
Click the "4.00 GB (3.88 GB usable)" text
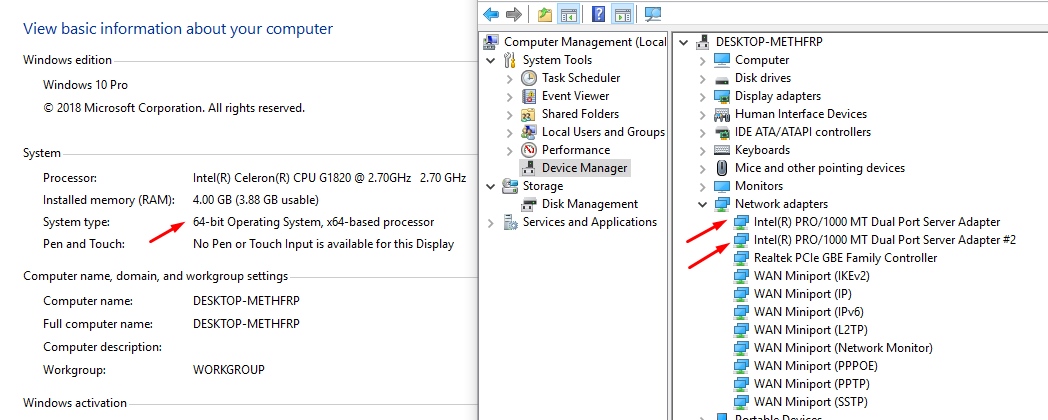[256, 200]
